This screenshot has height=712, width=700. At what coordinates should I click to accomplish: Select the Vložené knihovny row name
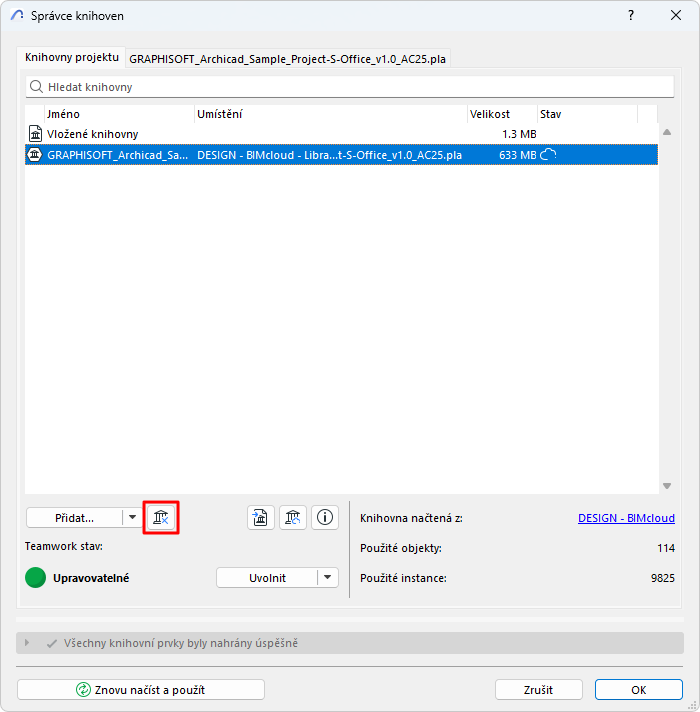(x=93, y=134)
